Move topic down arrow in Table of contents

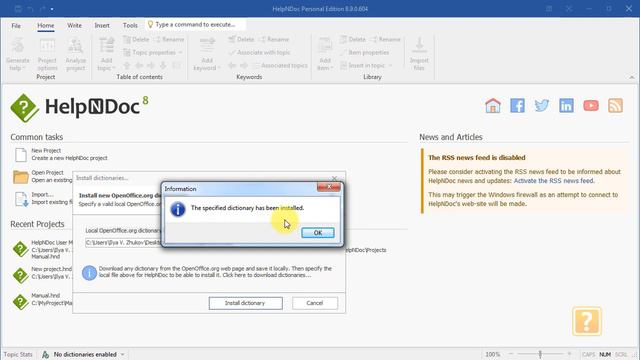(163, 65)
